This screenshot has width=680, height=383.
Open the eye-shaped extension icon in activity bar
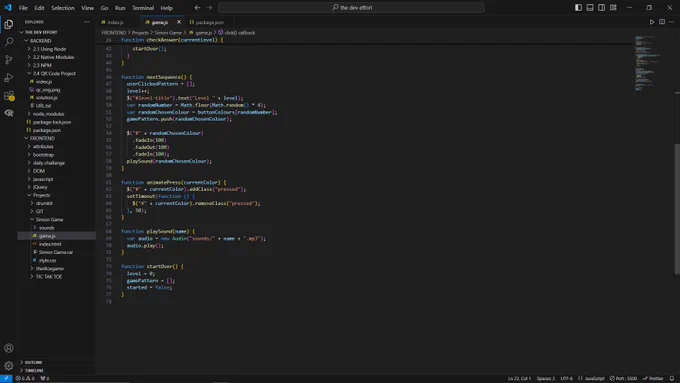pyautogui.click(x=9, y=113)
